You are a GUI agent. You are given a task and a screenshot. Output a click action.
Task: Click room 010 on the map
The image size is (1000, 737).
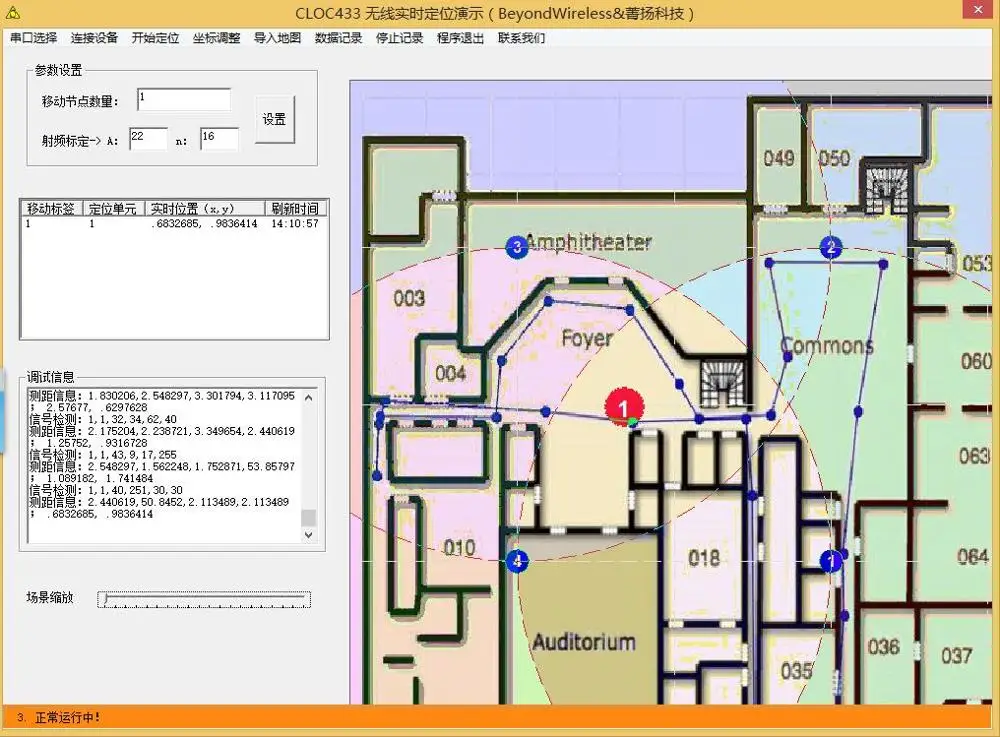point(459,548)
